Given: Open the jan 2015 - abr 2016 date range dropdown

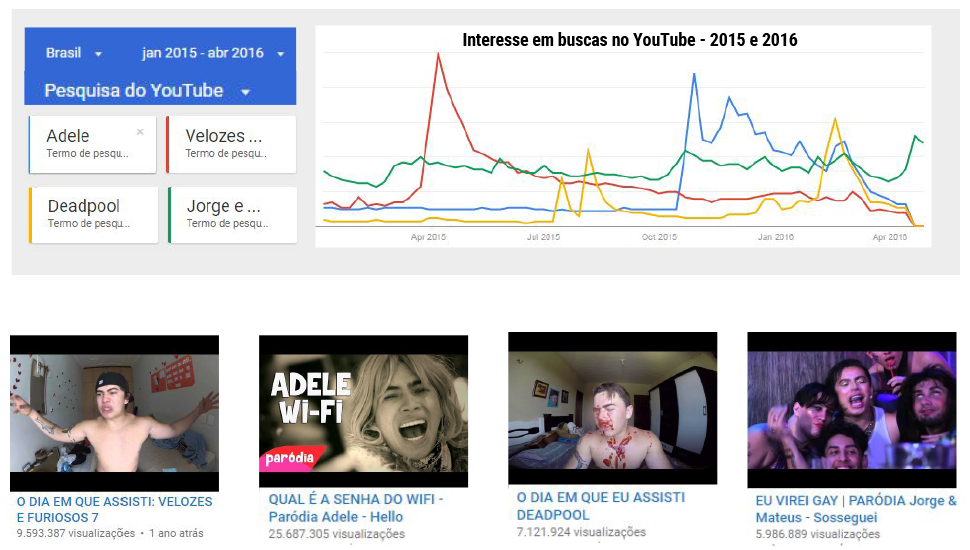Looking at the screenshot, I should coord(213,53).
